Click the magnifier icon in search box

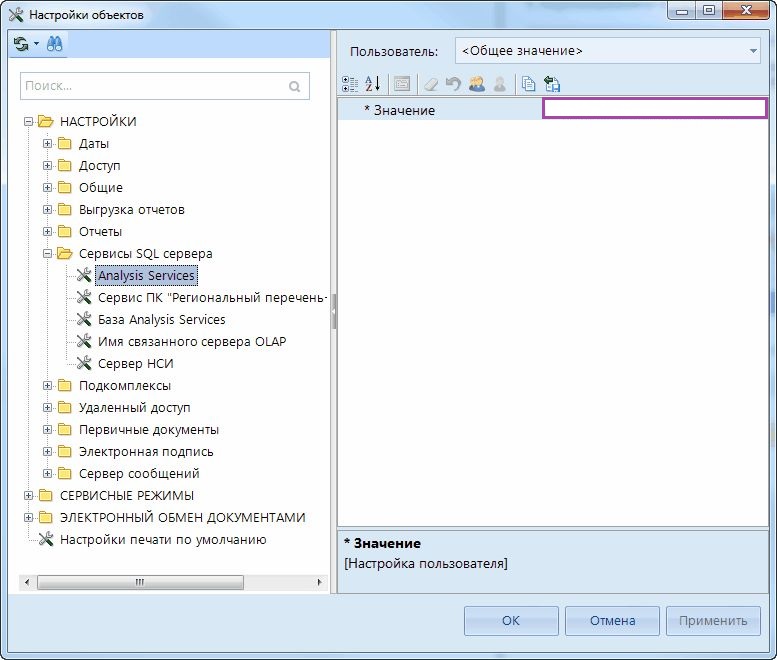tap(295, 87)
